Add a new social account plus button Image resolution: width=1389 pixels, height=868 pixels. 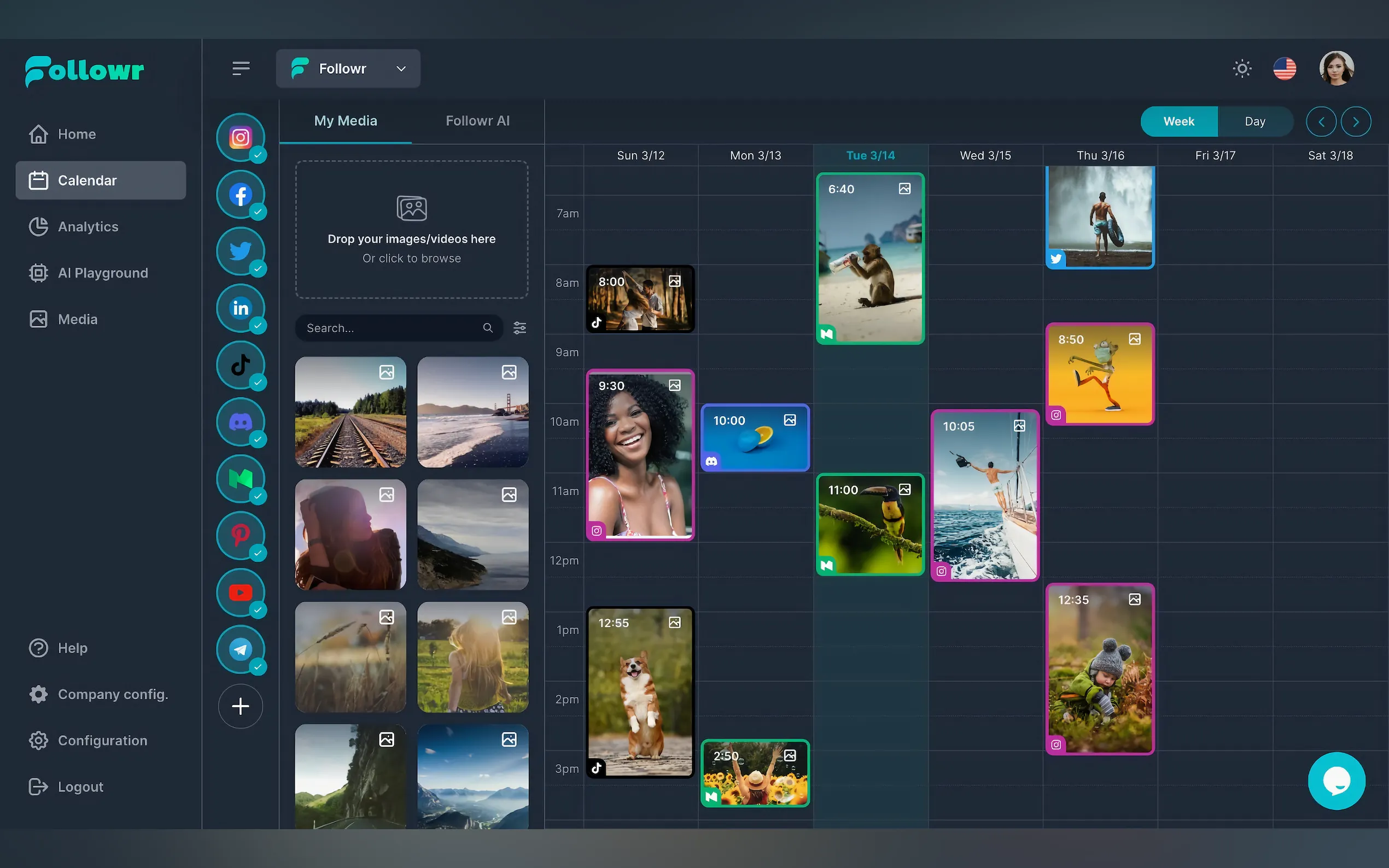(240, 706)
